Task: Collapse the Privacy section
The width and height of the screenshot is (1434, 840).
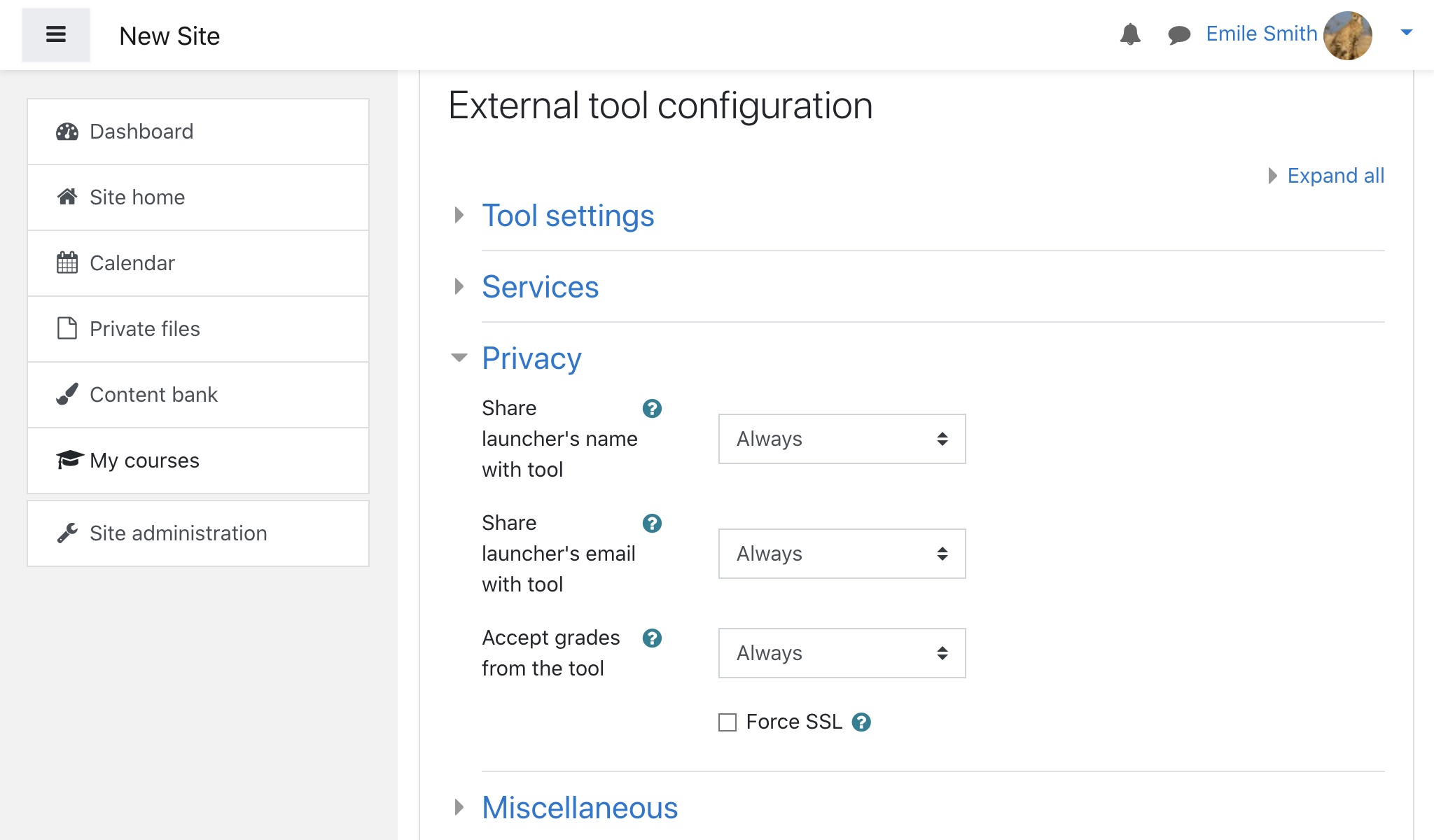Action: click(531, 358)
